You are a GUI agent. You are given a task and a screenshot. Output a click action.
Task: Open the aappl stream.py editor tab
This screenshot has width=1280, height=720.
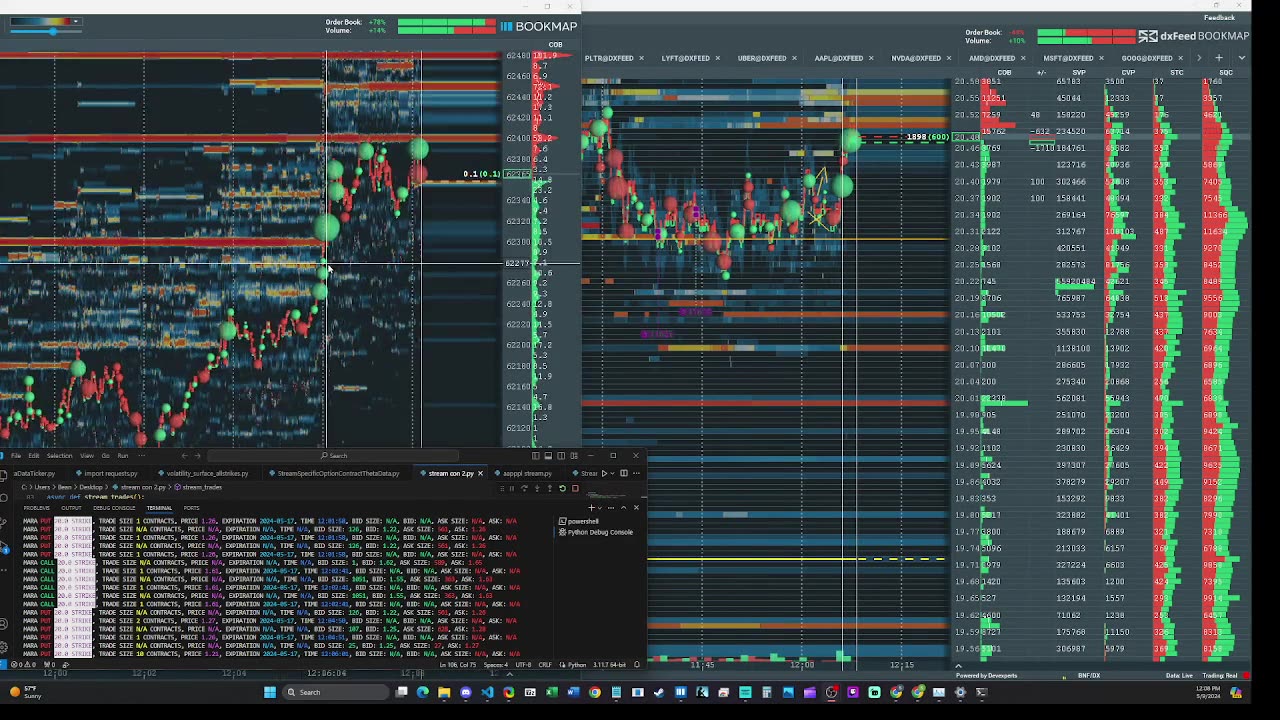[x=520, y=473]
